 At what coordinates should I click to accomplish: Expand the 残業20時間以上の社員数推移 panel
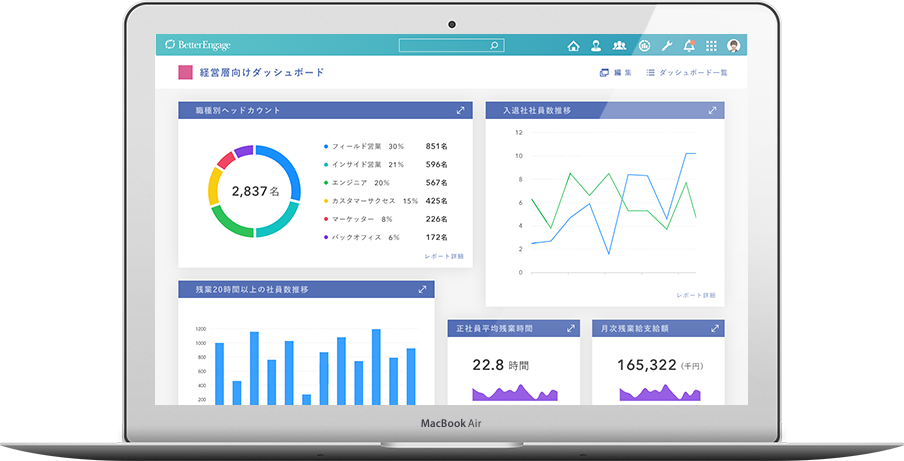(423, 290)
